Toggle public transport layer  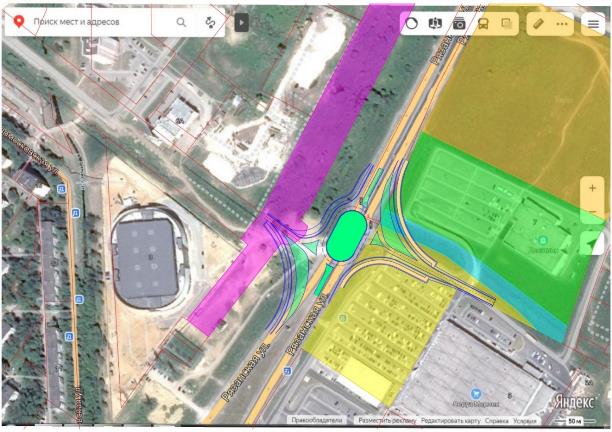coord(483,23)
